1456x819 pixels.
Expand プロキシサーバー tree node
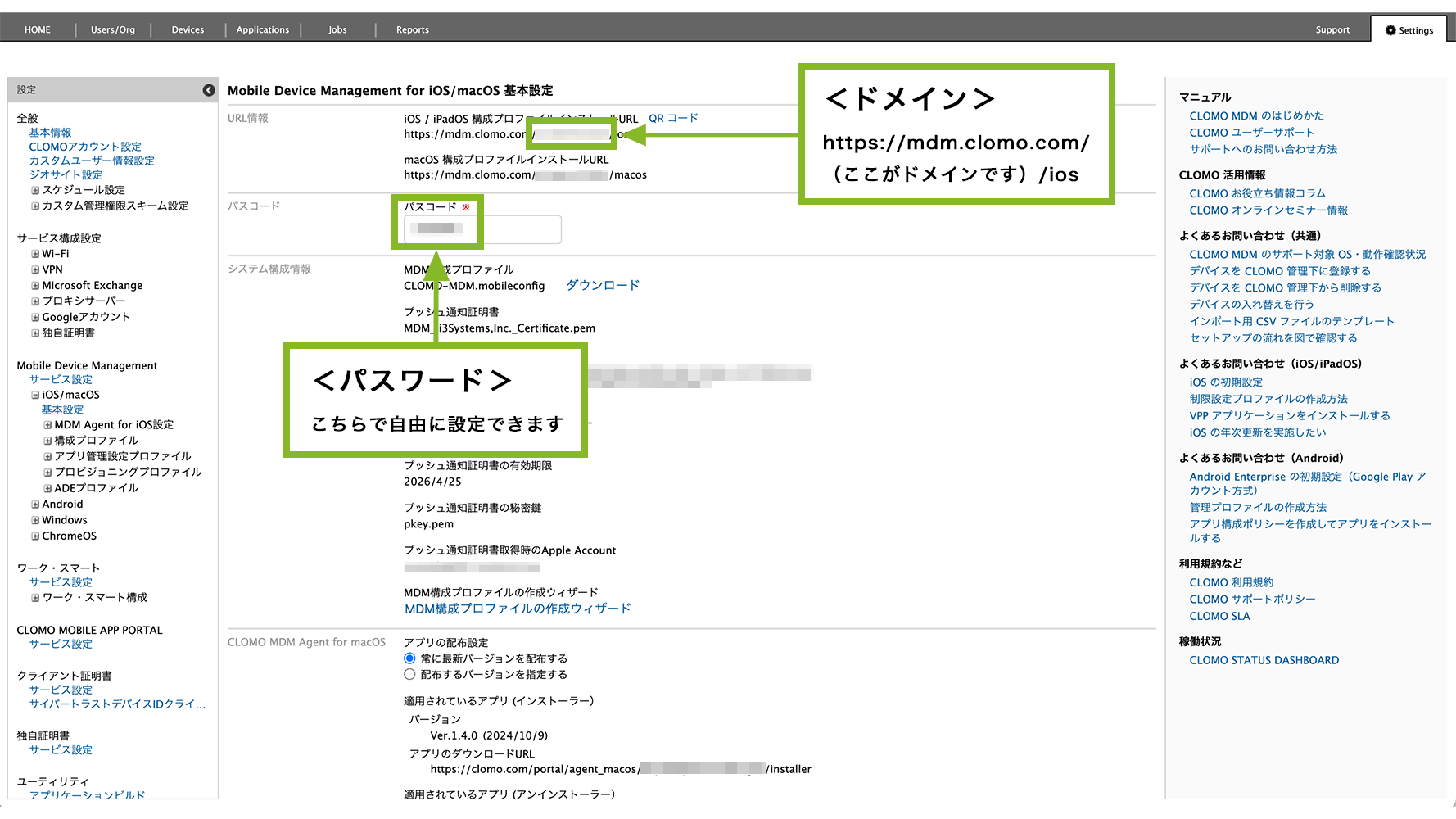click(35, 301)
